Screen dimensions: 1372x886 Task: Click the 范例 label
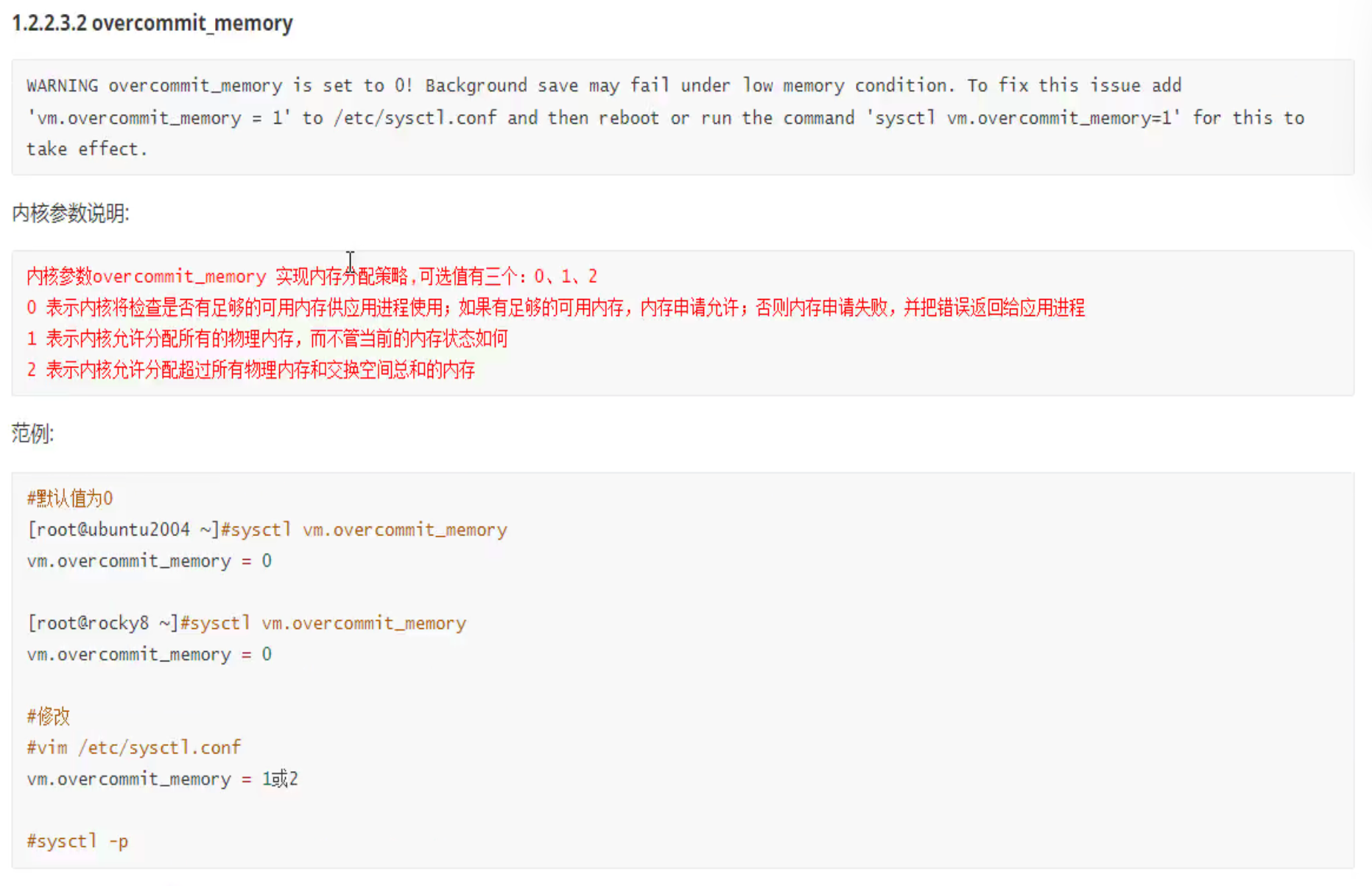pos(33,433)
